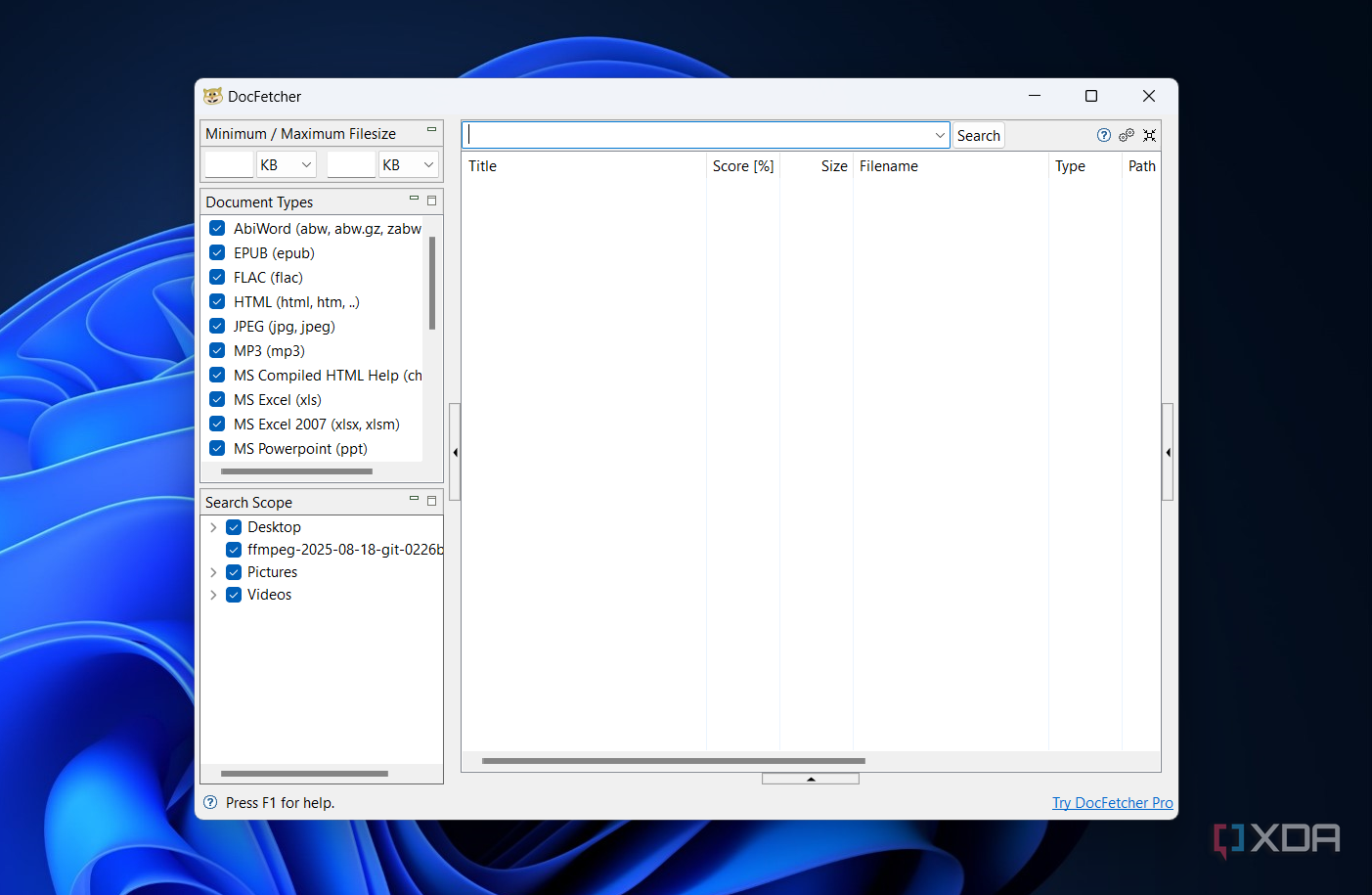Open Preferences with the gears icon
Screen dimensions: 1372x895
point(1127,136)
